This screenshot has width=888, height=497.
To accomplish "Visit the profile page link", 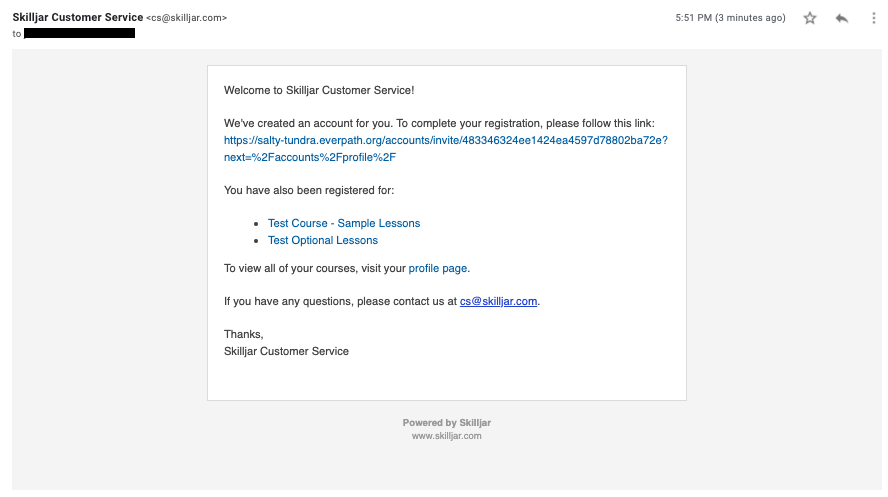I will (x=438, y=268).
